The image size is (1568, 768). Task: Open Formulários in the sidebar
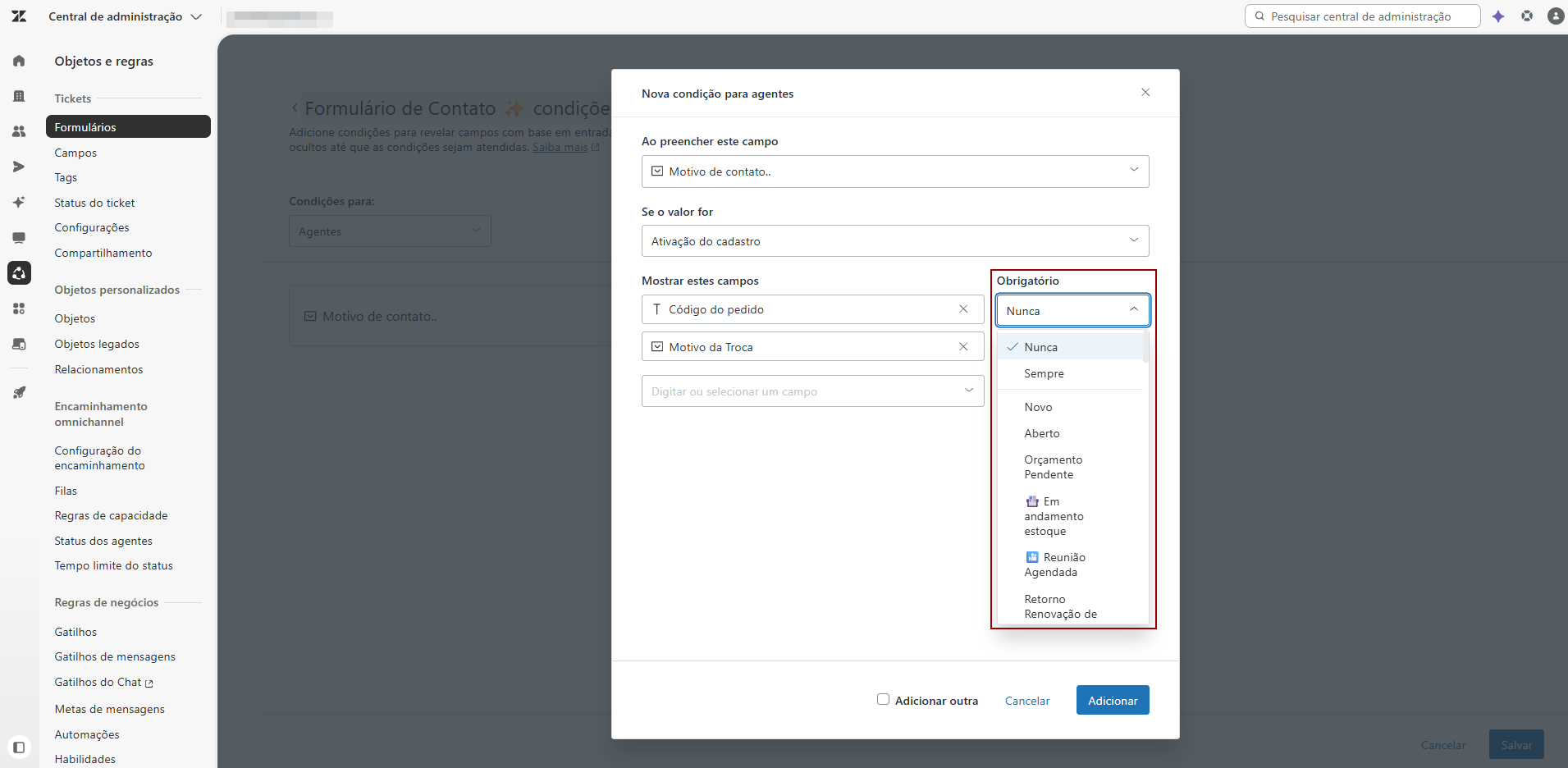pyautogui.click(x=128, y=127)
